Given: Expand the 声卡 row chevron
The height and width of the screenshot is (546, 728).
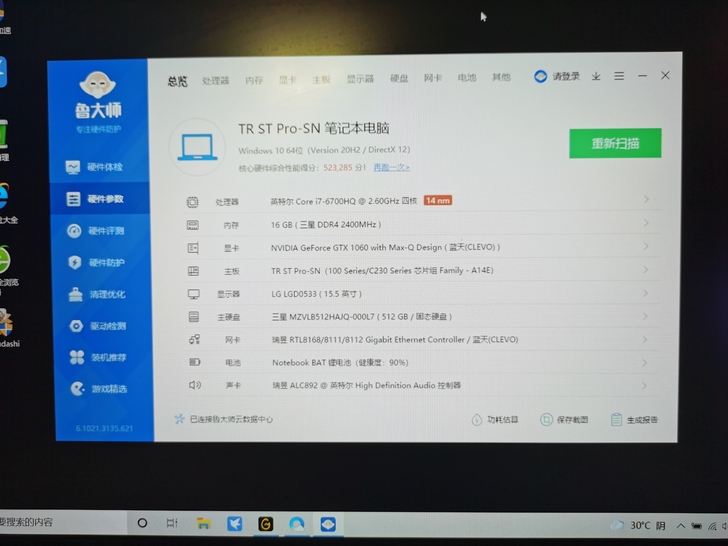Looking at the screenshot, I should (x=644, y=385).
